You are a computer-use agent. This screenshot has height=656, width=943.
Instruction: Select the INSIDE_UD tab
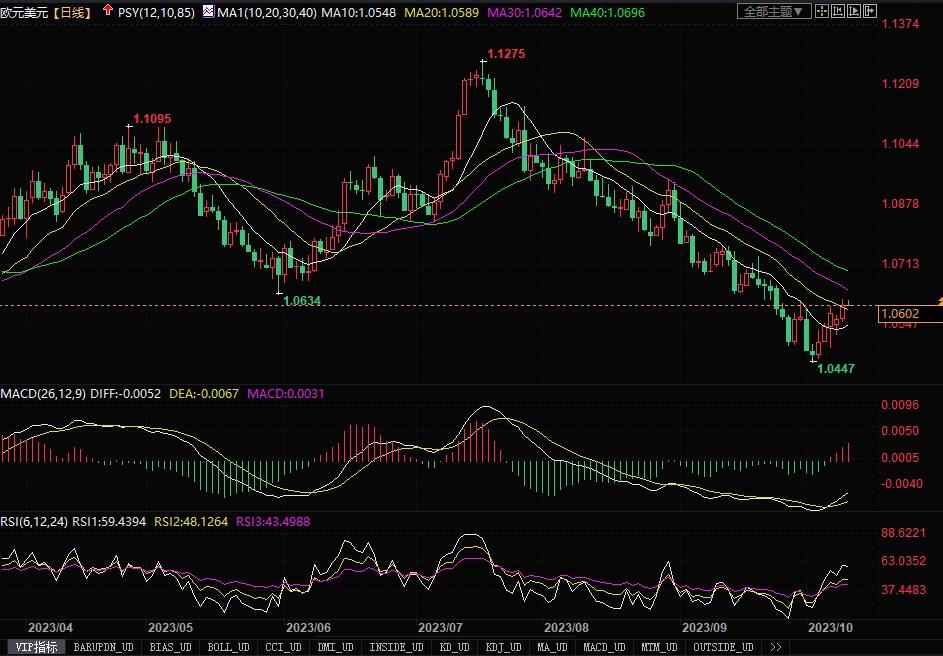point(396,647)
